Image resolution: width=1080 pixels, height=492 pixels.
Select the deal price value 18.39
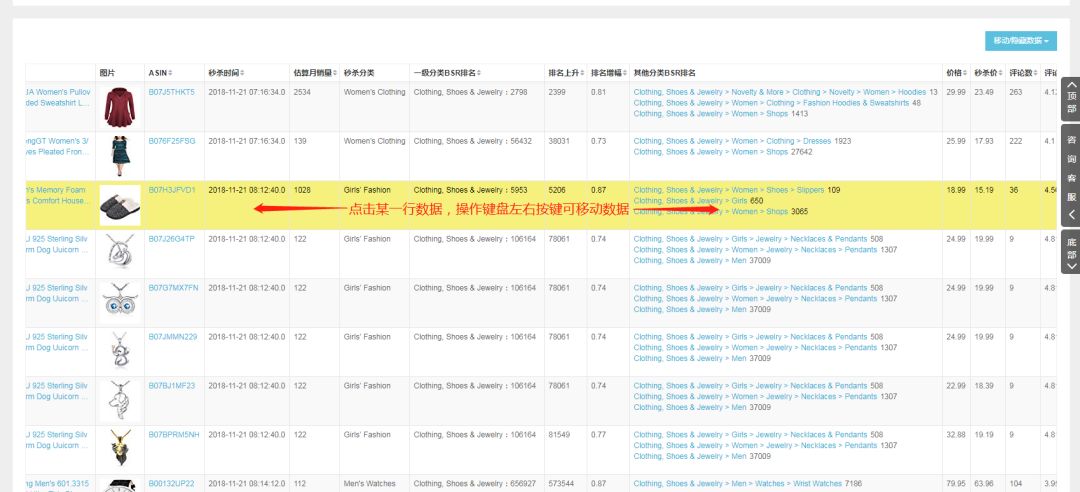pyautogui.click(x=984, y=385)
